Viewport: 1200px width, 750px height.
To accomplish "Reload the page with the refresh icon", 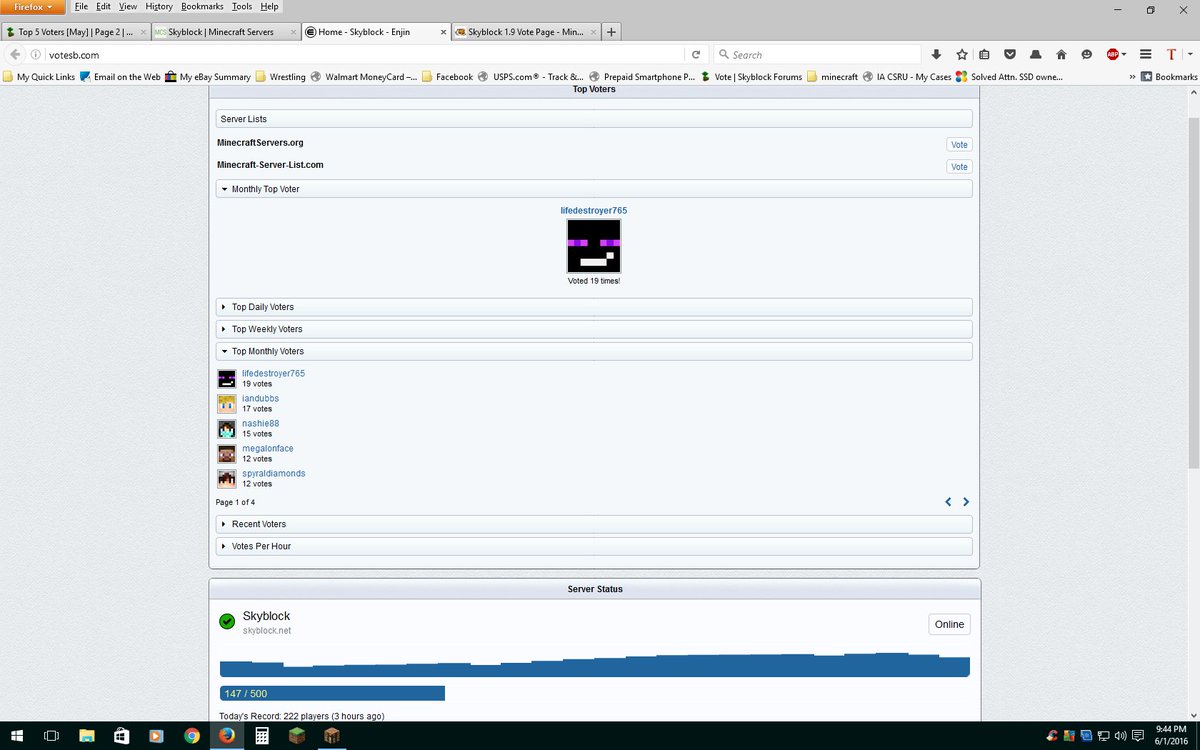I will point(696,55).
